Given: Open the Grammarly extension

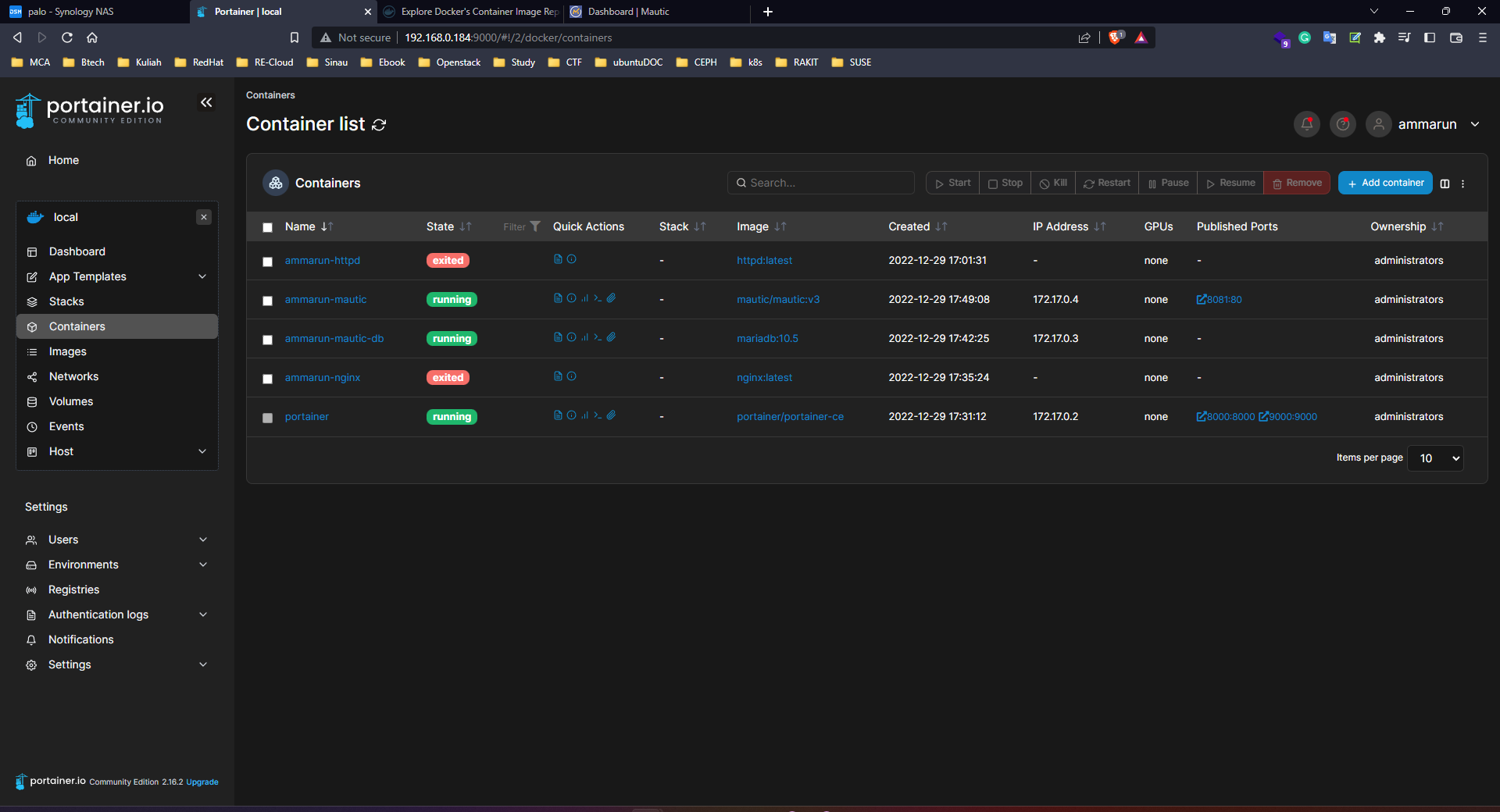Looking at the screenshot, I should (x=1305, y=37).
